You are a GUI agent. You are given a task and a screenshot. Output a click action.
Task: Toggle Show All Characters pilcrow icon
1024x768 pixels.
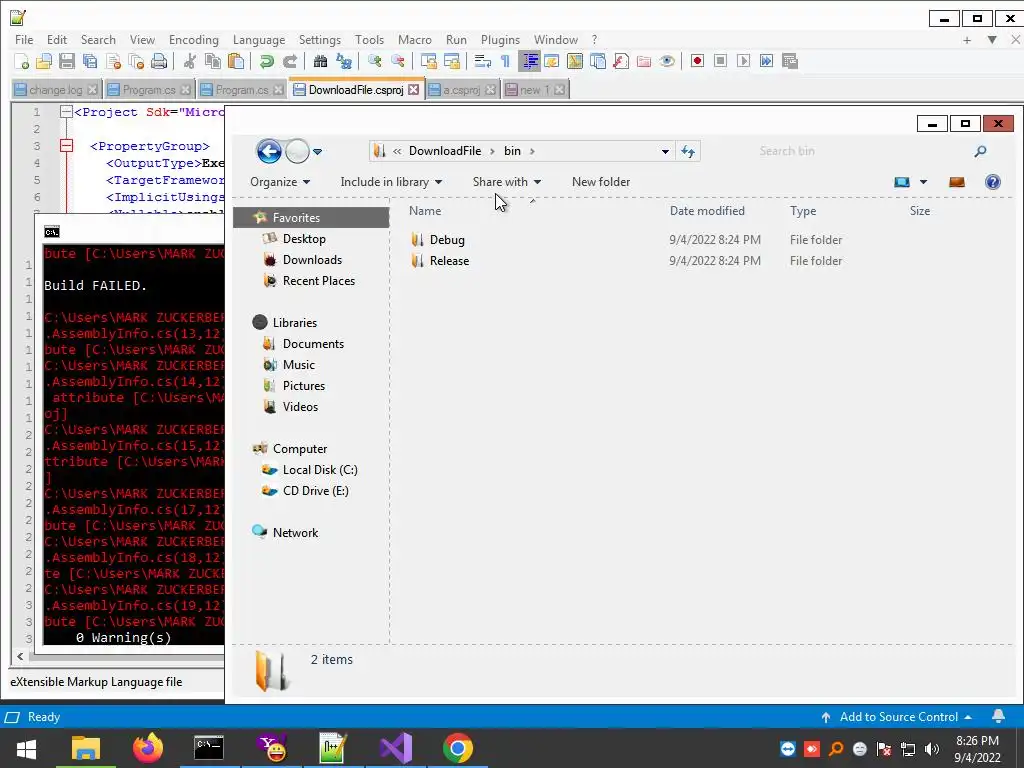click(505, 61)
